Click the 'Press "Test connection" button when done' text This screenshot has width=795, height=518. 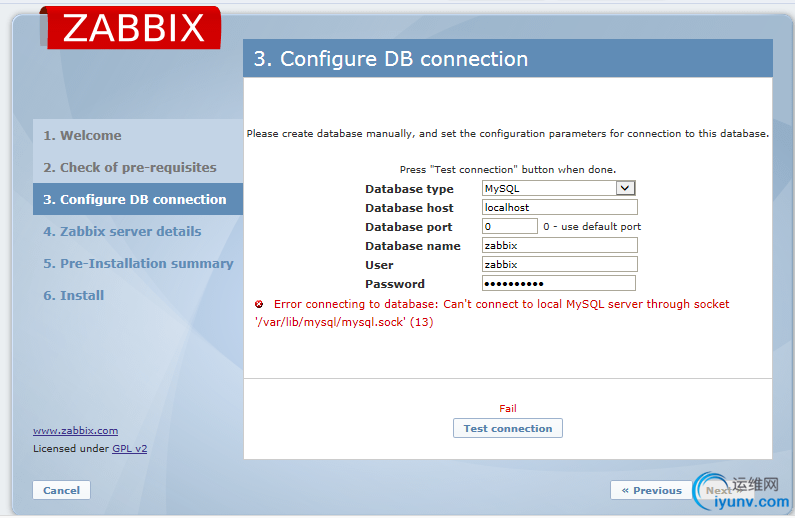(508, 169)
